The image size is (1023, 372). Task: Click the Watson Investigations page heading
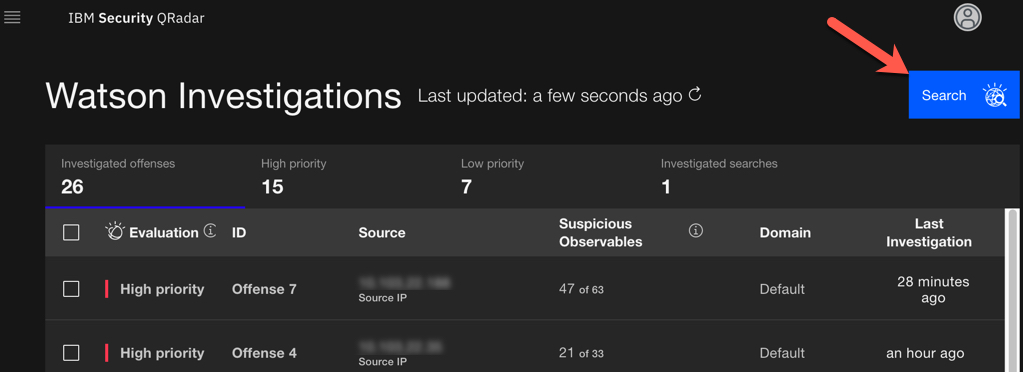click(x=223, y=96)
